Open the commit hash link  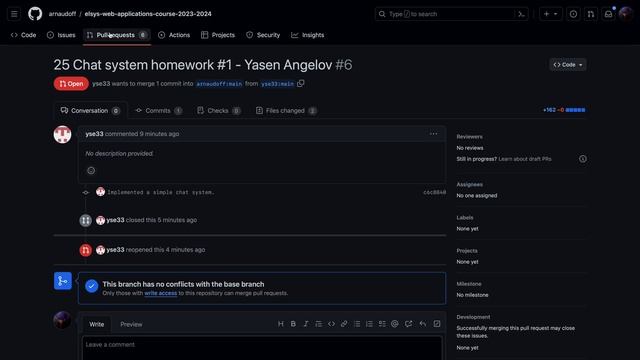(x=434, y=192)
